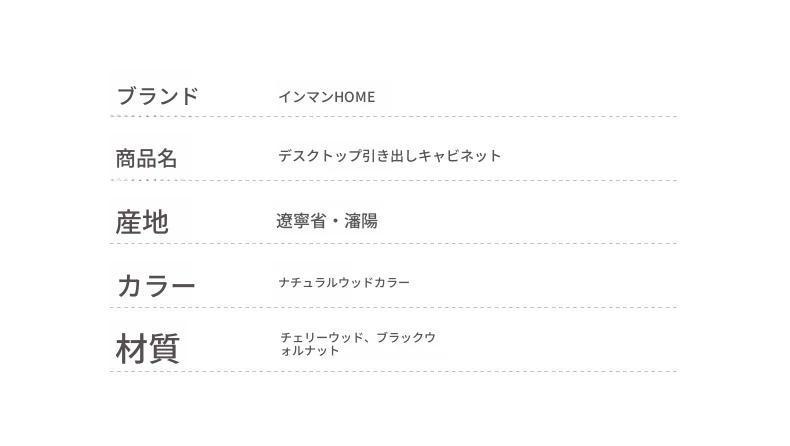This screenshot has width=790, height=446.
Task: Click the 商品名 label
Action: tap(146, 159)
